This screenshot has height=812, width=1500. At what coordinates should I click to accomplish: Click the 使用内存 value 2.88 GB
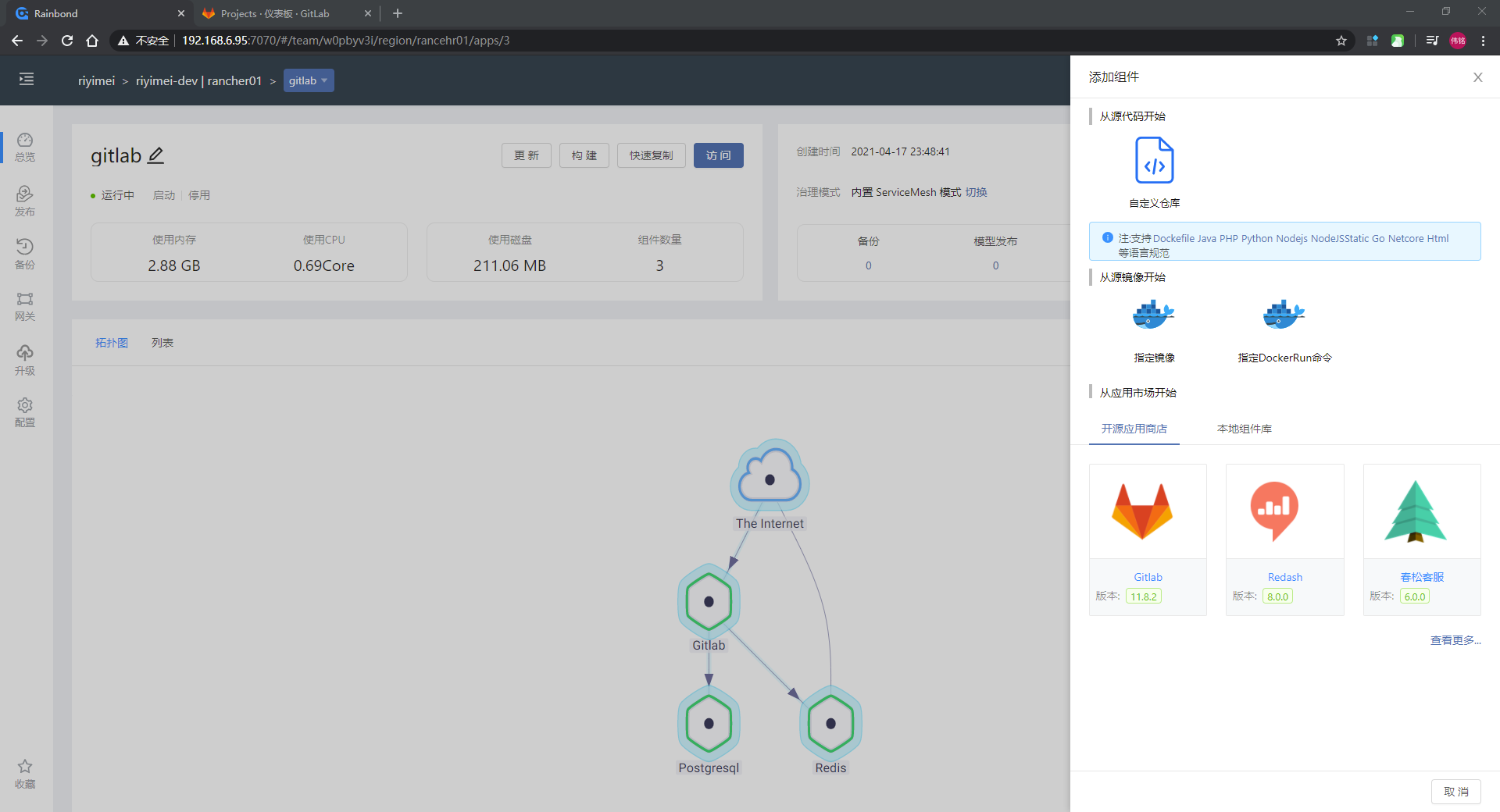point(174,265)
